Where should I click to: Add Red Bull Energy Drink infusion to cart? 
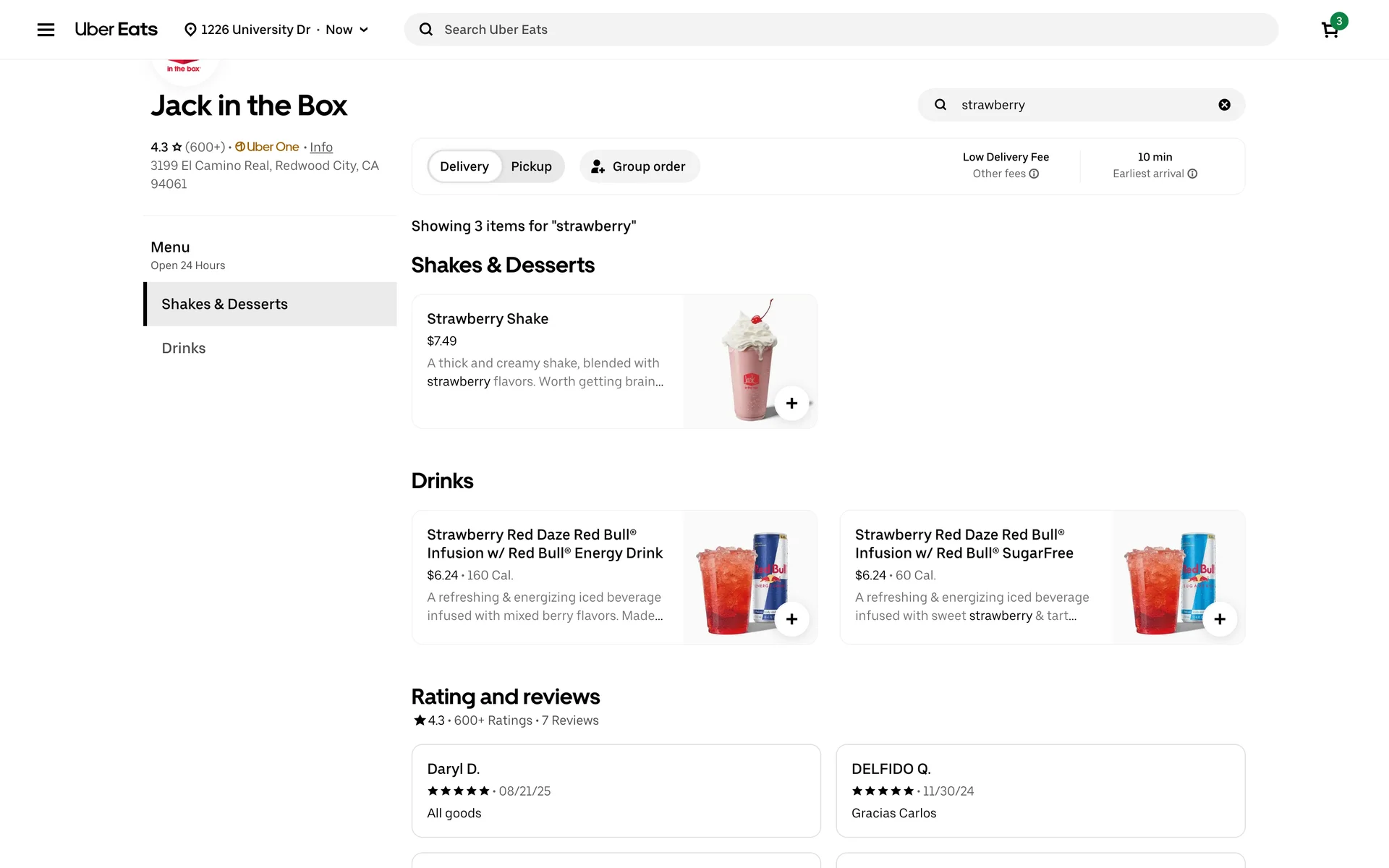coord(791,619)
